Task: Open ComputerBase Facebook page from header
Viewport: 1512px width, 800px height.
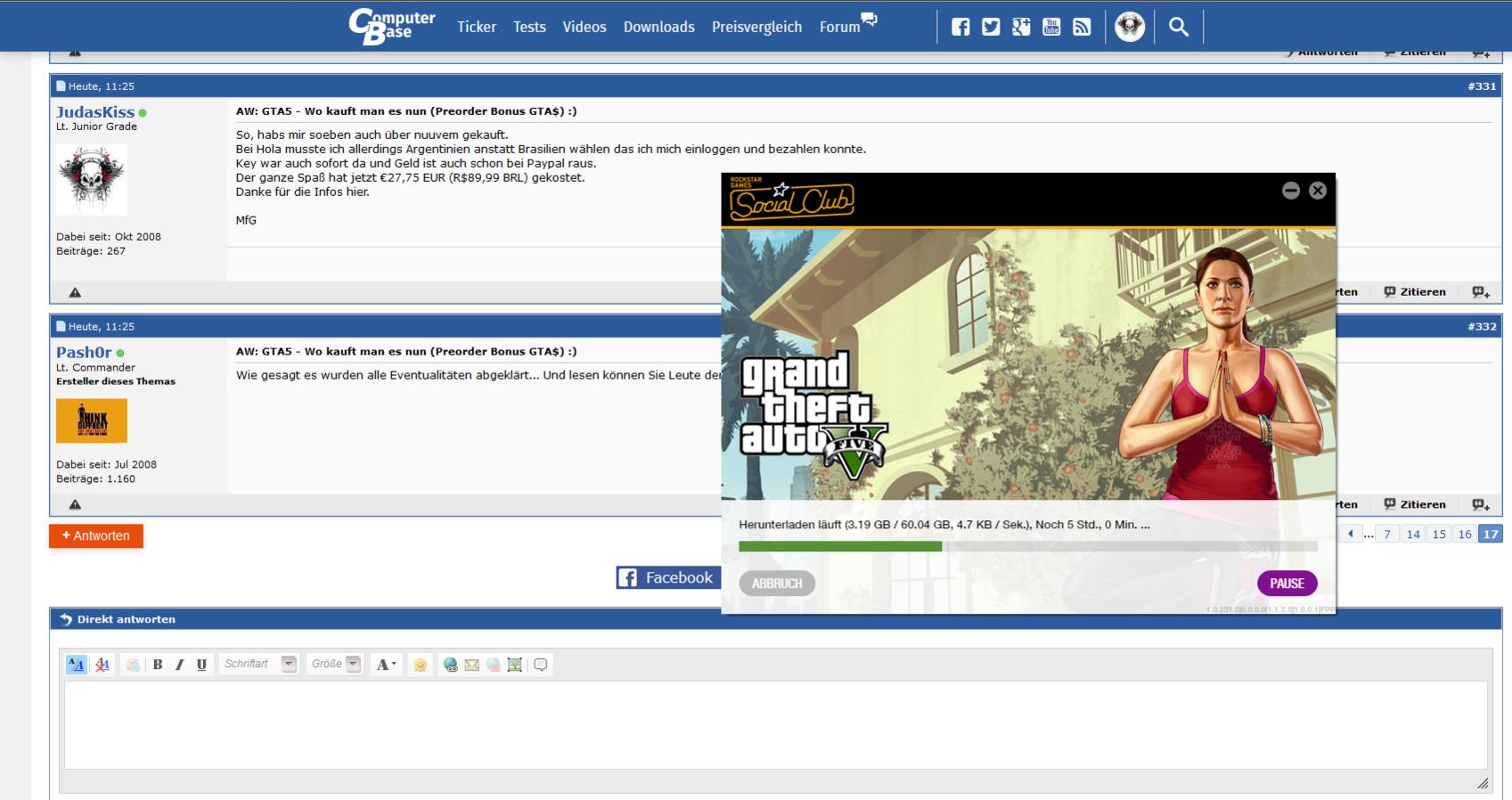Action: click(x=960, y=27)
